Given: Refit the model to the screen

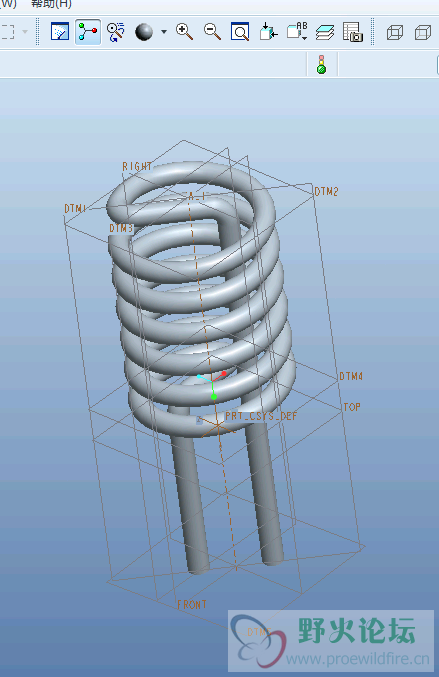Looking at the screenshot, I should [x=240, y=32].
